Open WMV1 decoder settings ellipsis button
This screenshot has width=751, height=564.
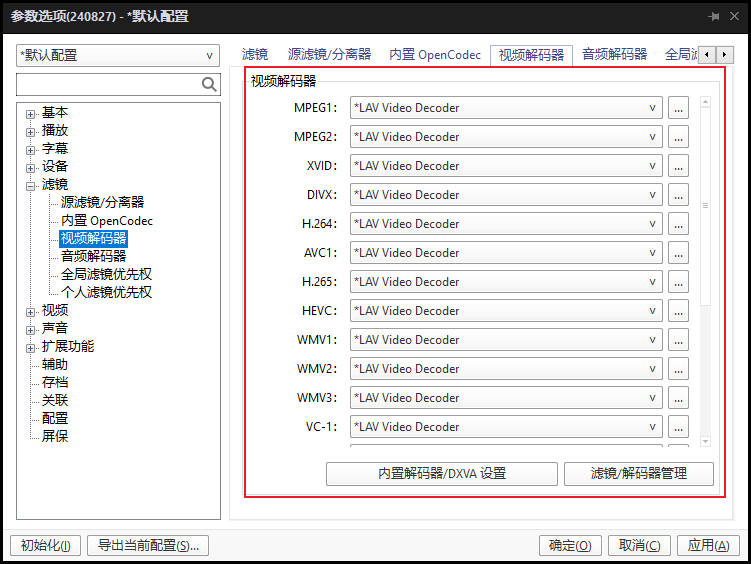coord(678,339)
